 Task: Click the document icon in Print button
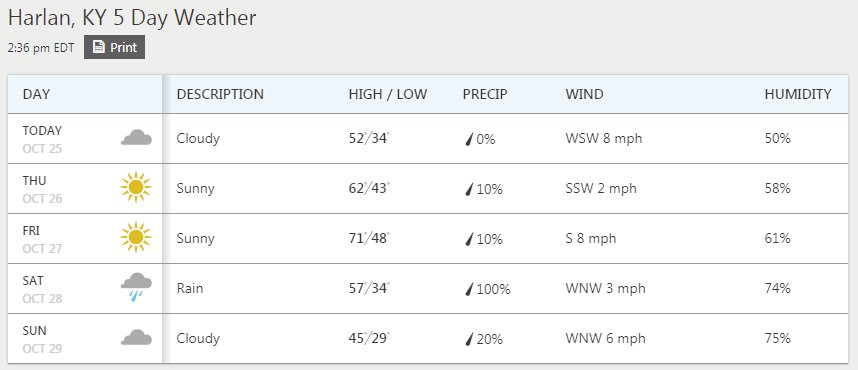98,47
